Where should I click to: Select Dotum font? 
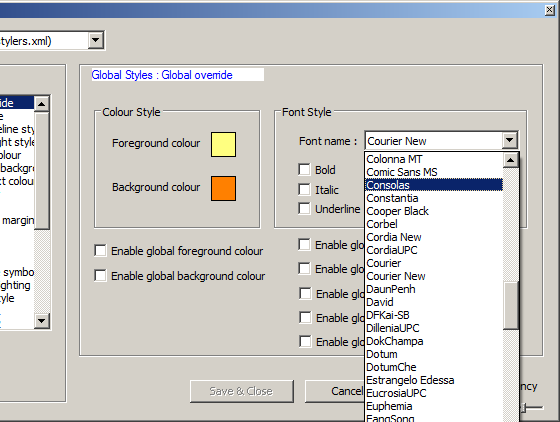coord(434,354)
